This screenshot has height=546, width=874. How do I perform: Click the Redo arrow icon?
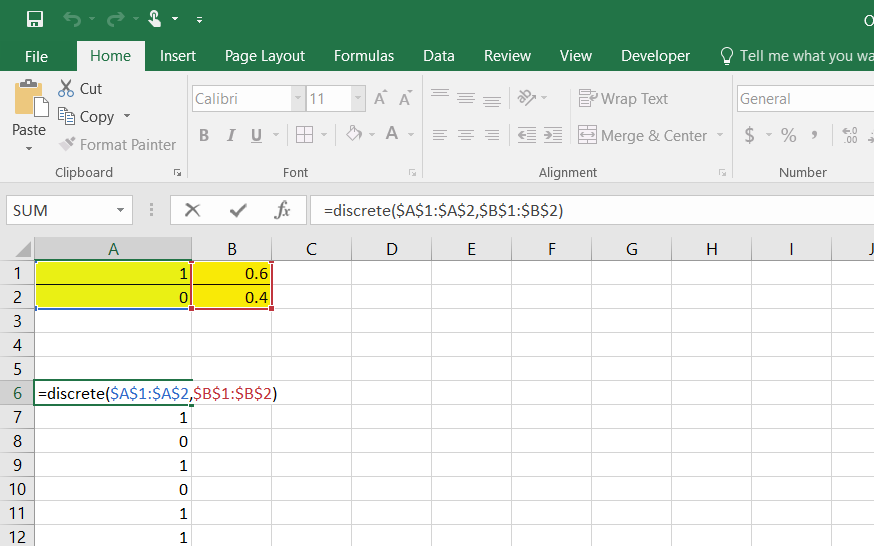[x=115, y=20]
